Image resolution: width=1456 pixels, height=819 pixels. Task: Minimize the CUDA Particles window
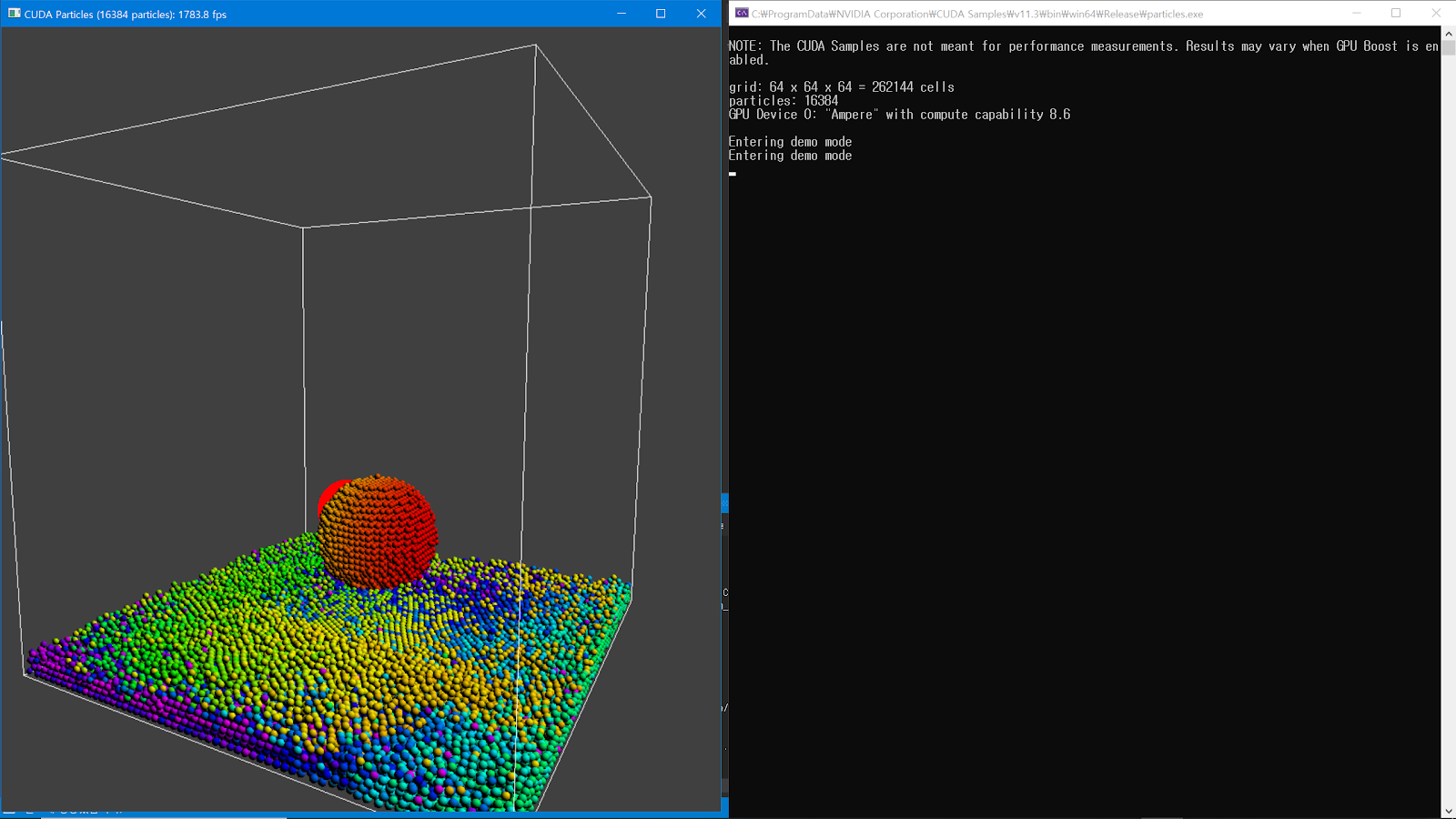(622, 14)
